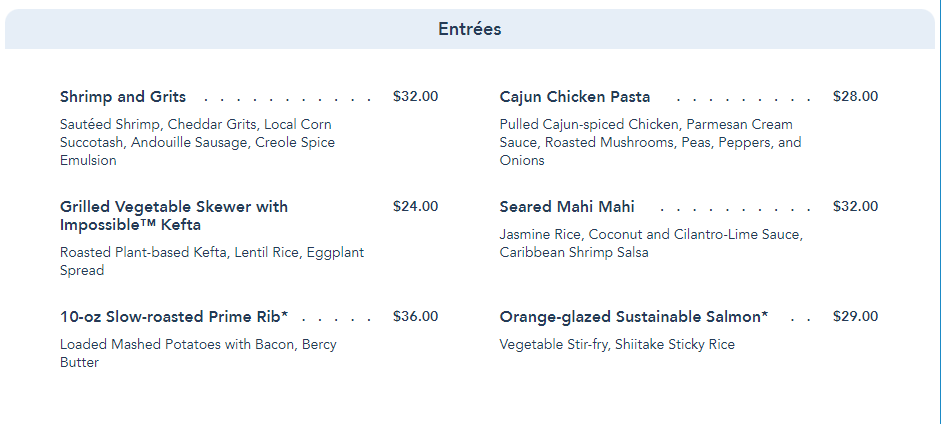
Task: Select the Cajun Chicken Pasta title
Action: [575, 97]
